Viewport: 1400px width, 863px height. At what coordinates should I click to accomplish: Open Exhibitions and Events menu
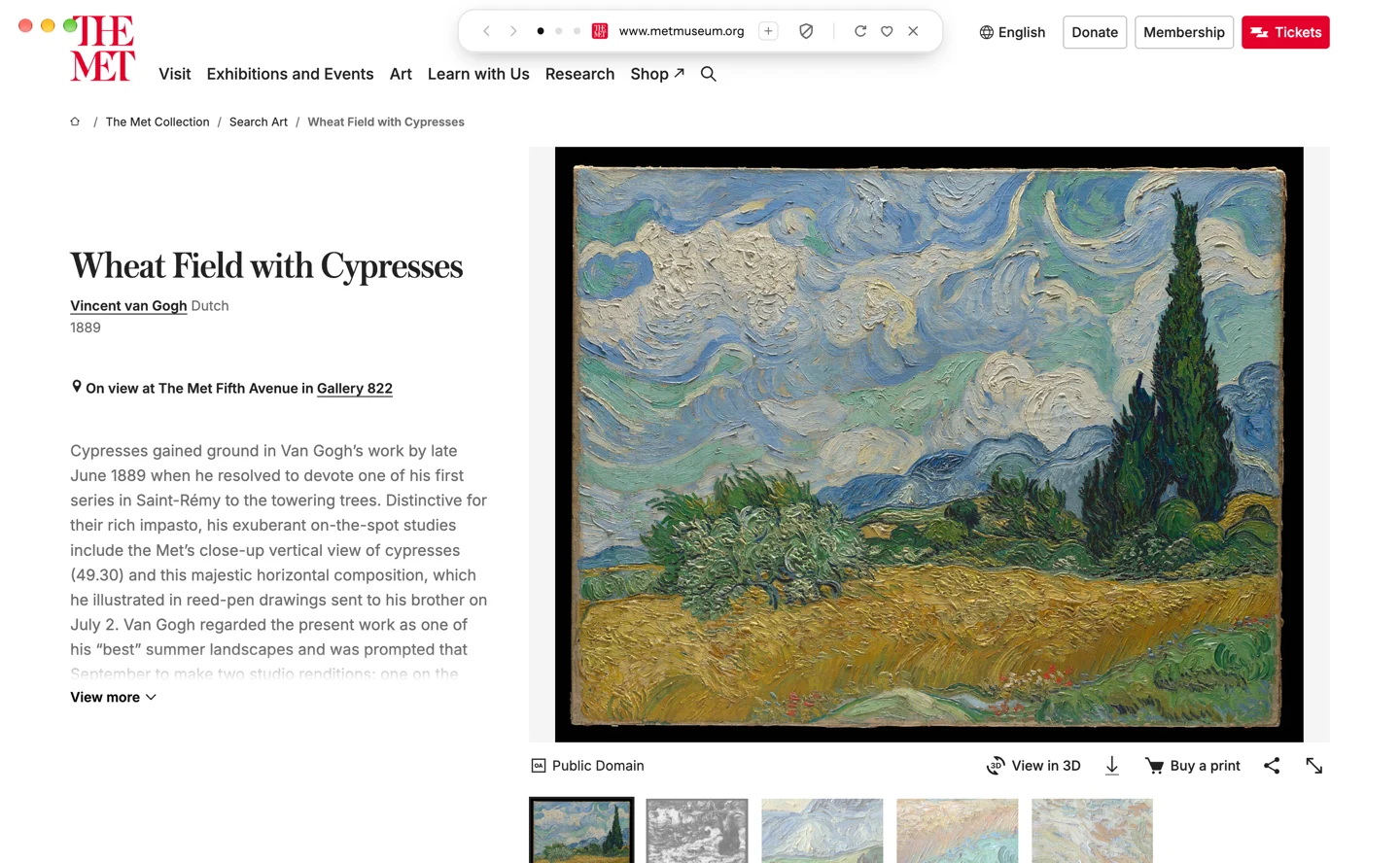[x=290, y=74]
